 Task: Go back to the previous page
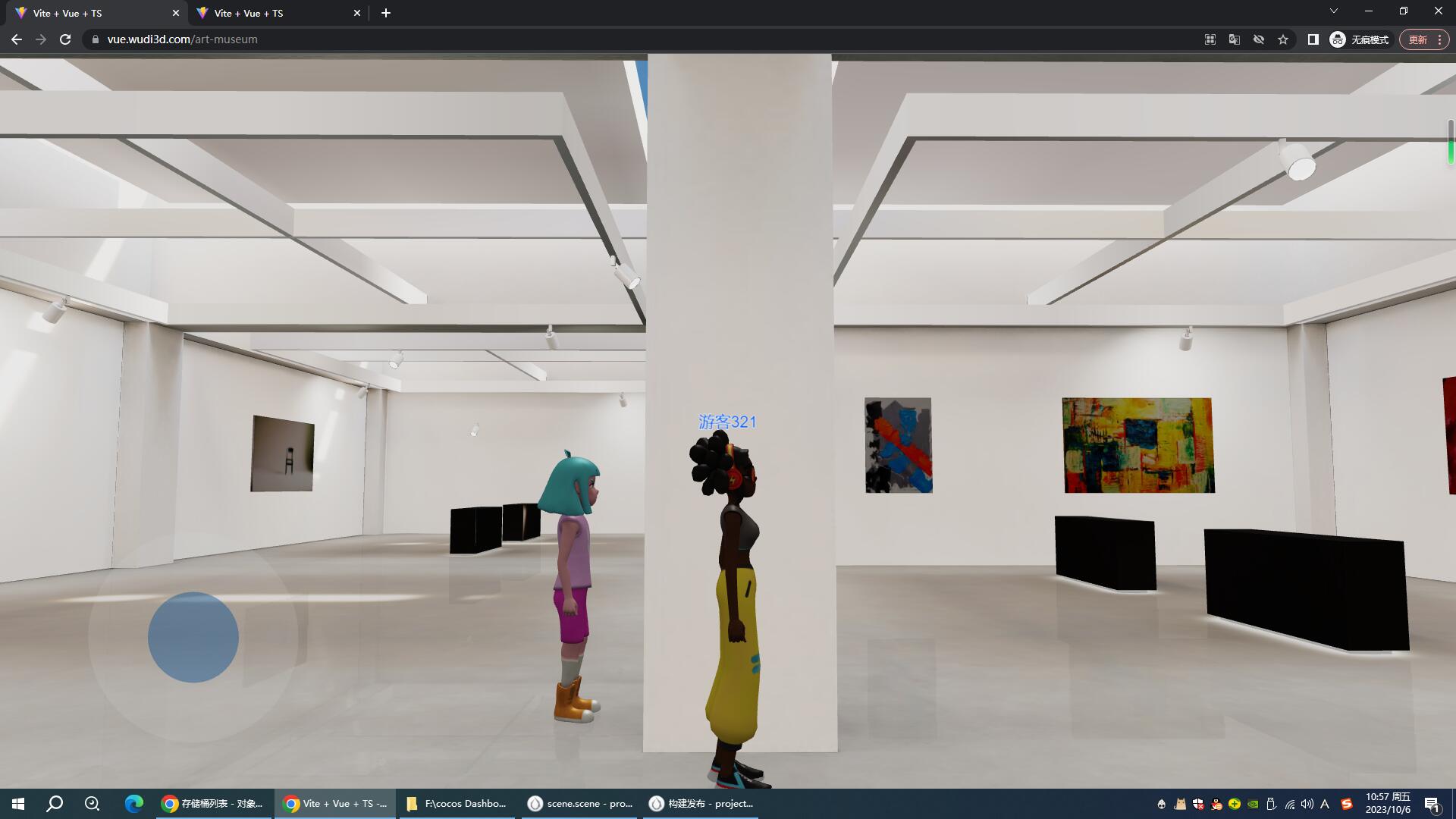click(17, 39)
